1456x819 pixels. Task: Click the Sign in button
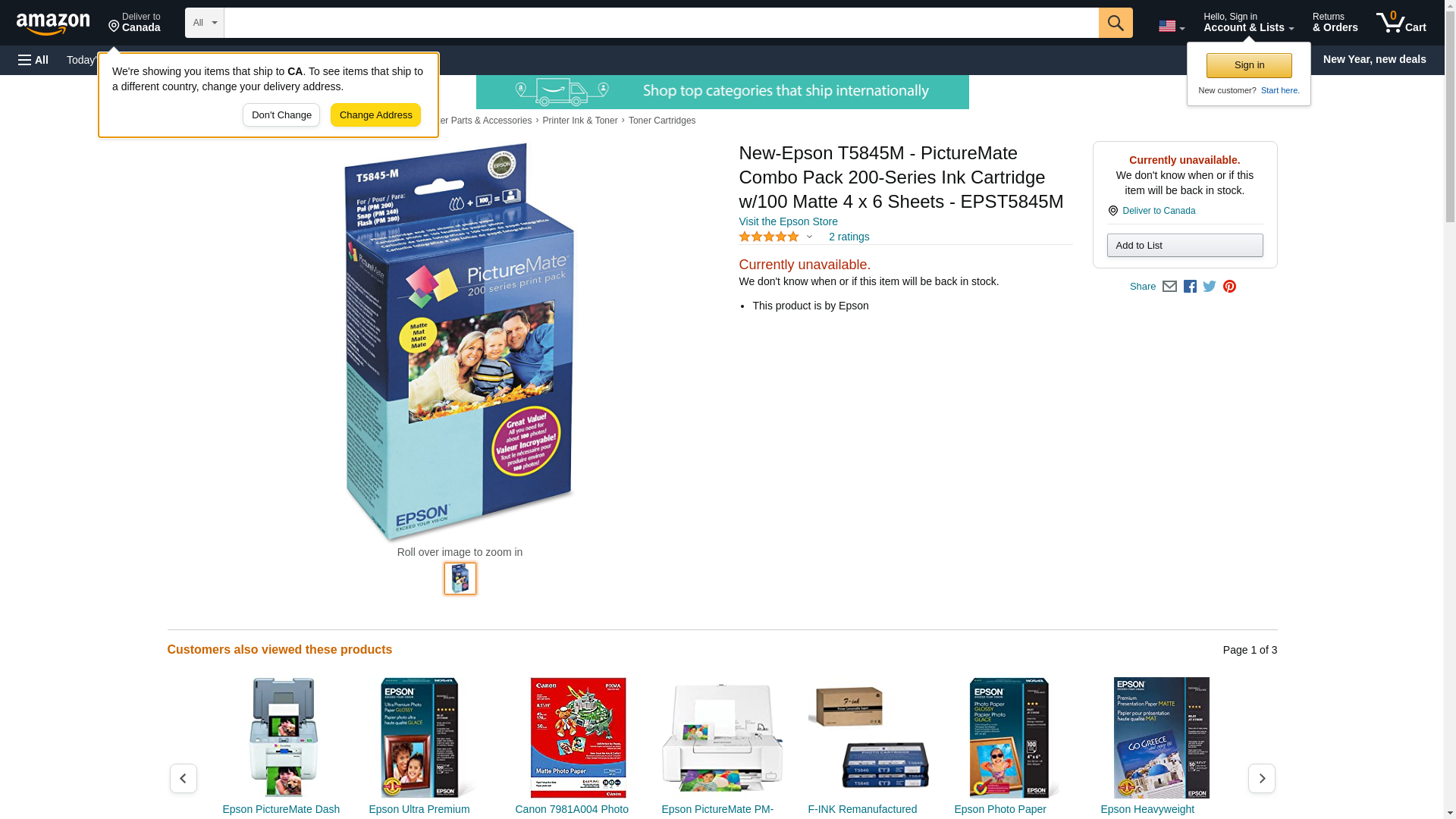1249,65
